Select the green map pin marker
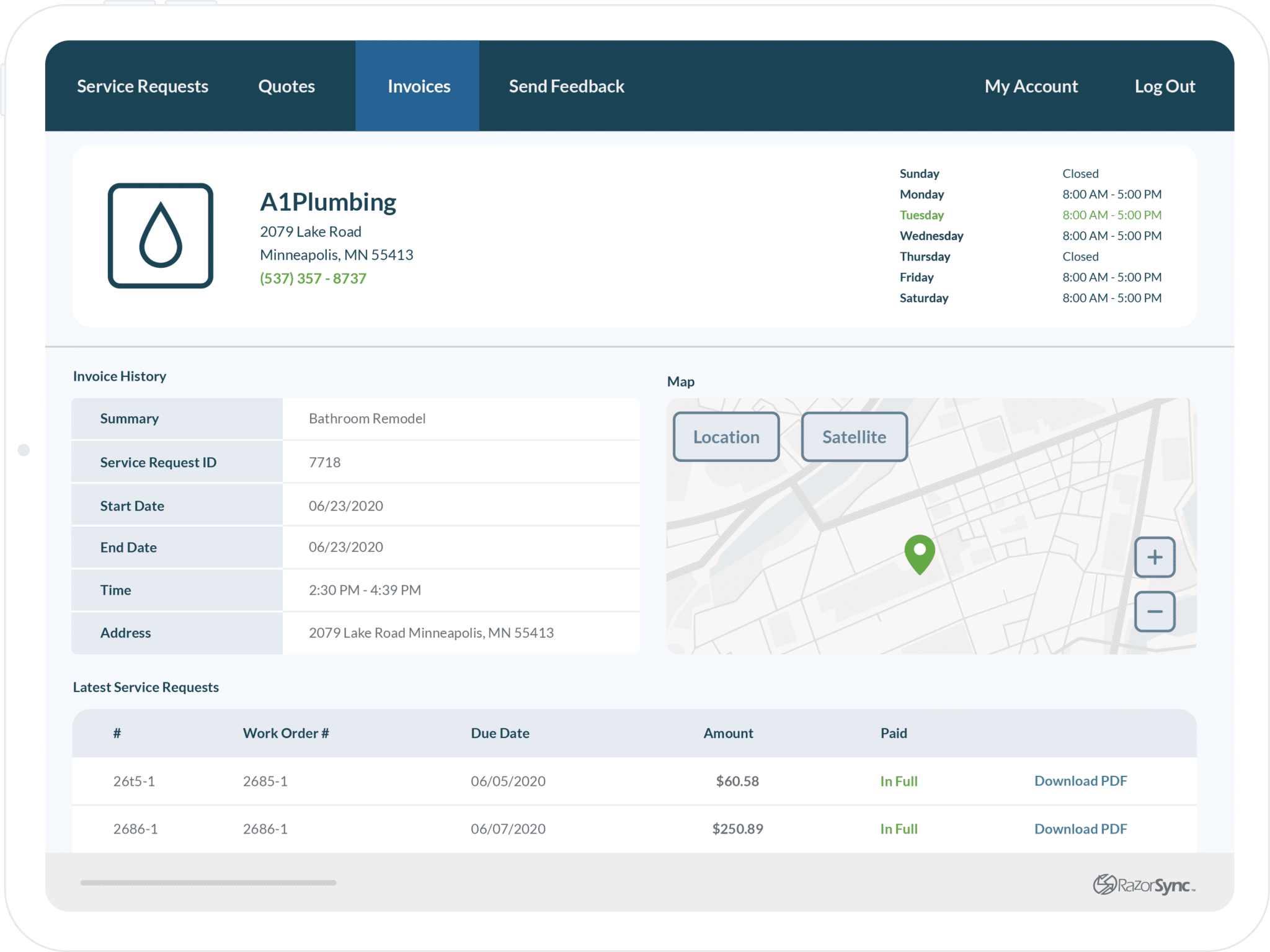Screen dimensions: 1270x952 pos(919,555)
